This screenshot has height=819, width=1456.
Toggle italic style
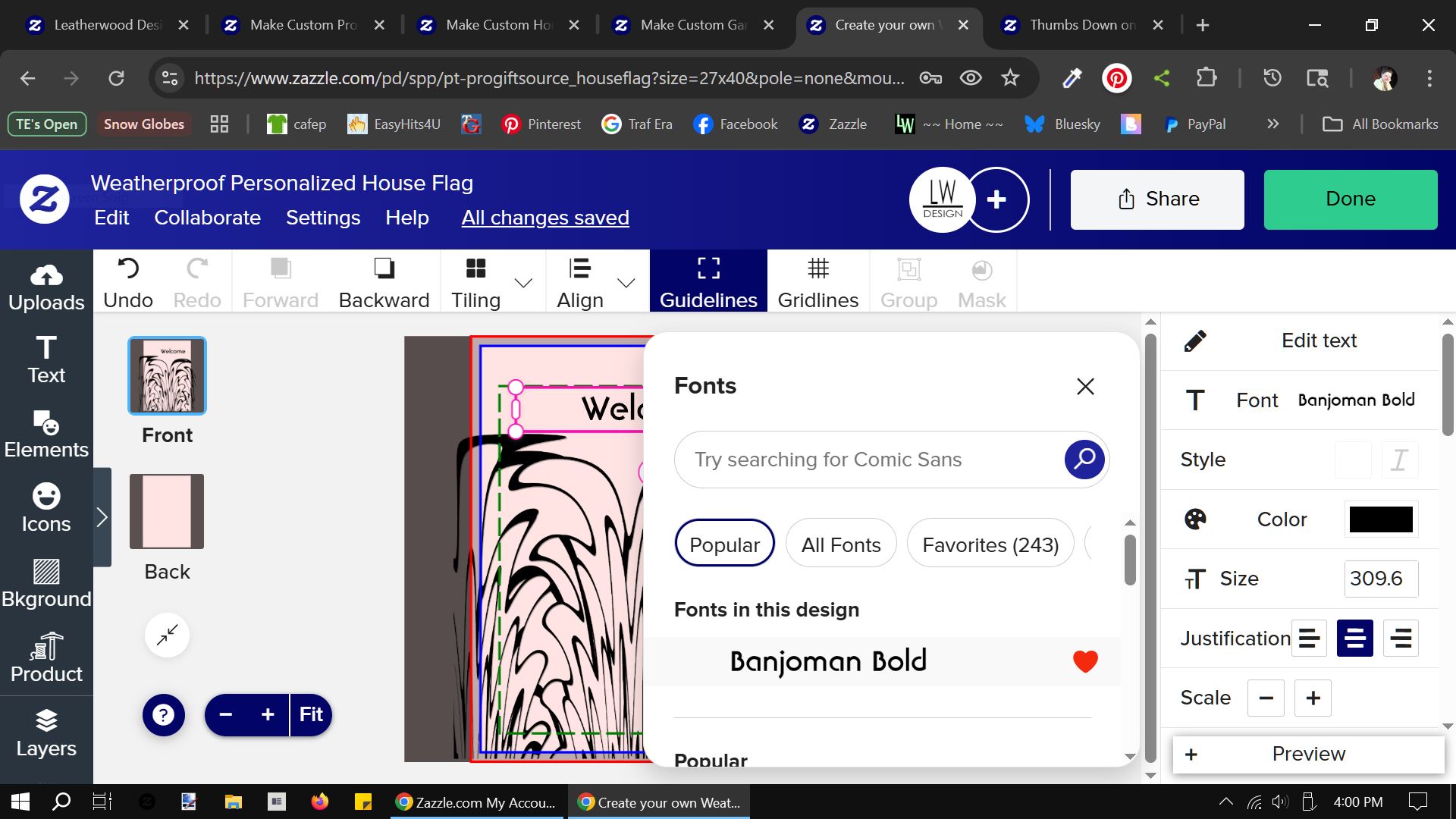click(1399, 460)
